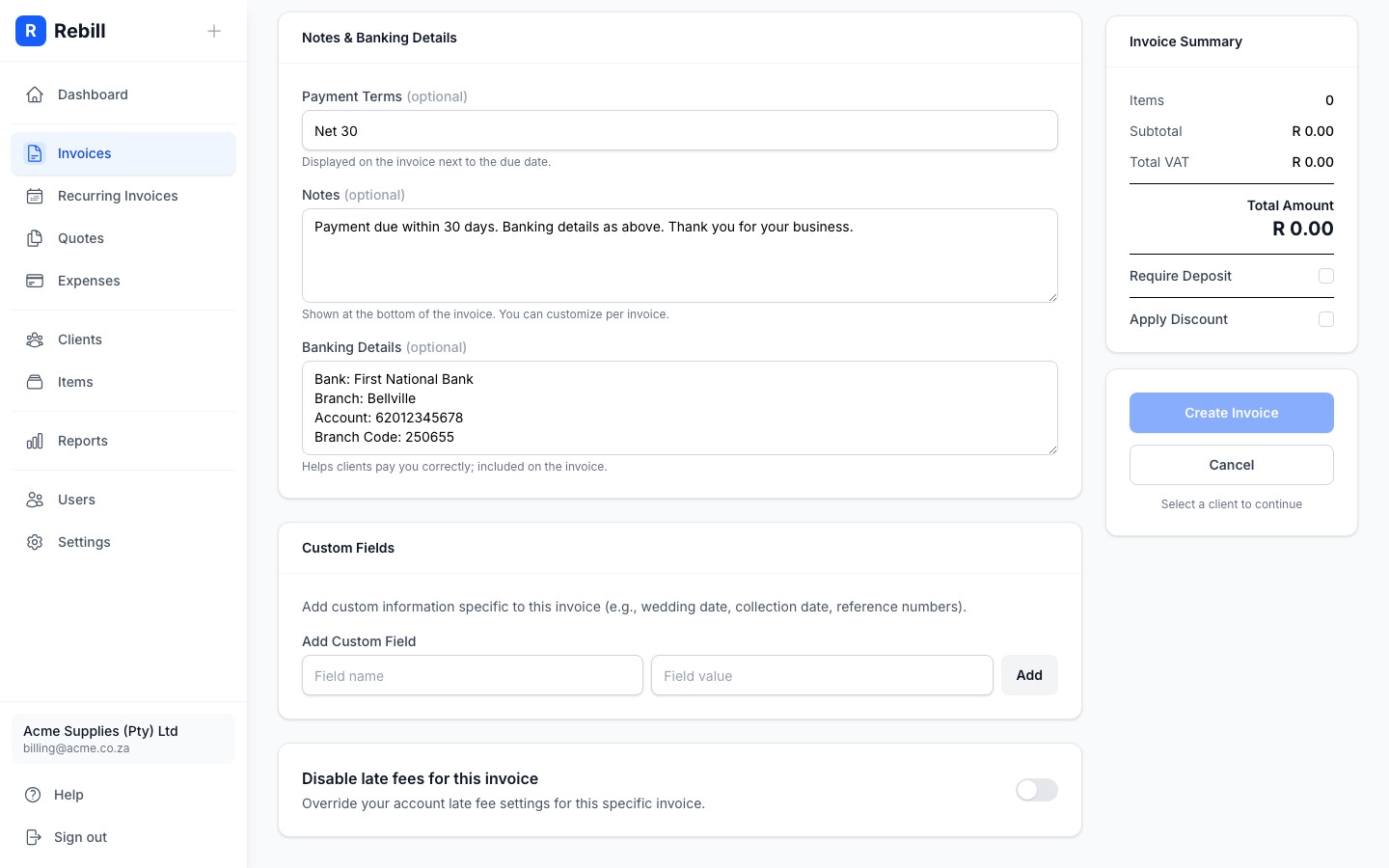
Task: Select the Clients people icon
Action: click(35, 339)
